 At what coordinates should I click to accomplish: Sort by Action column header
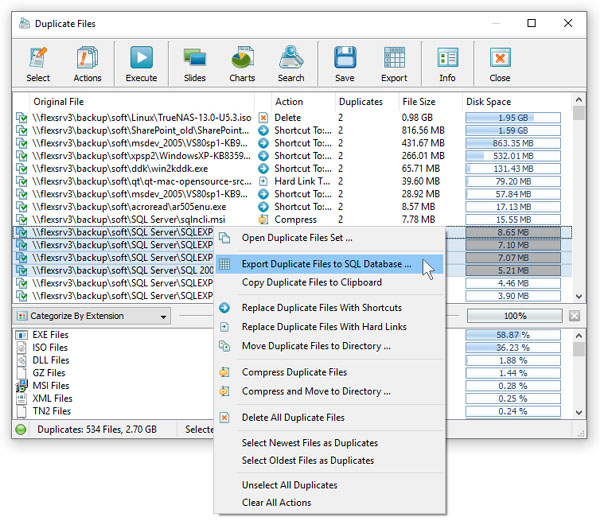[303, 102]
